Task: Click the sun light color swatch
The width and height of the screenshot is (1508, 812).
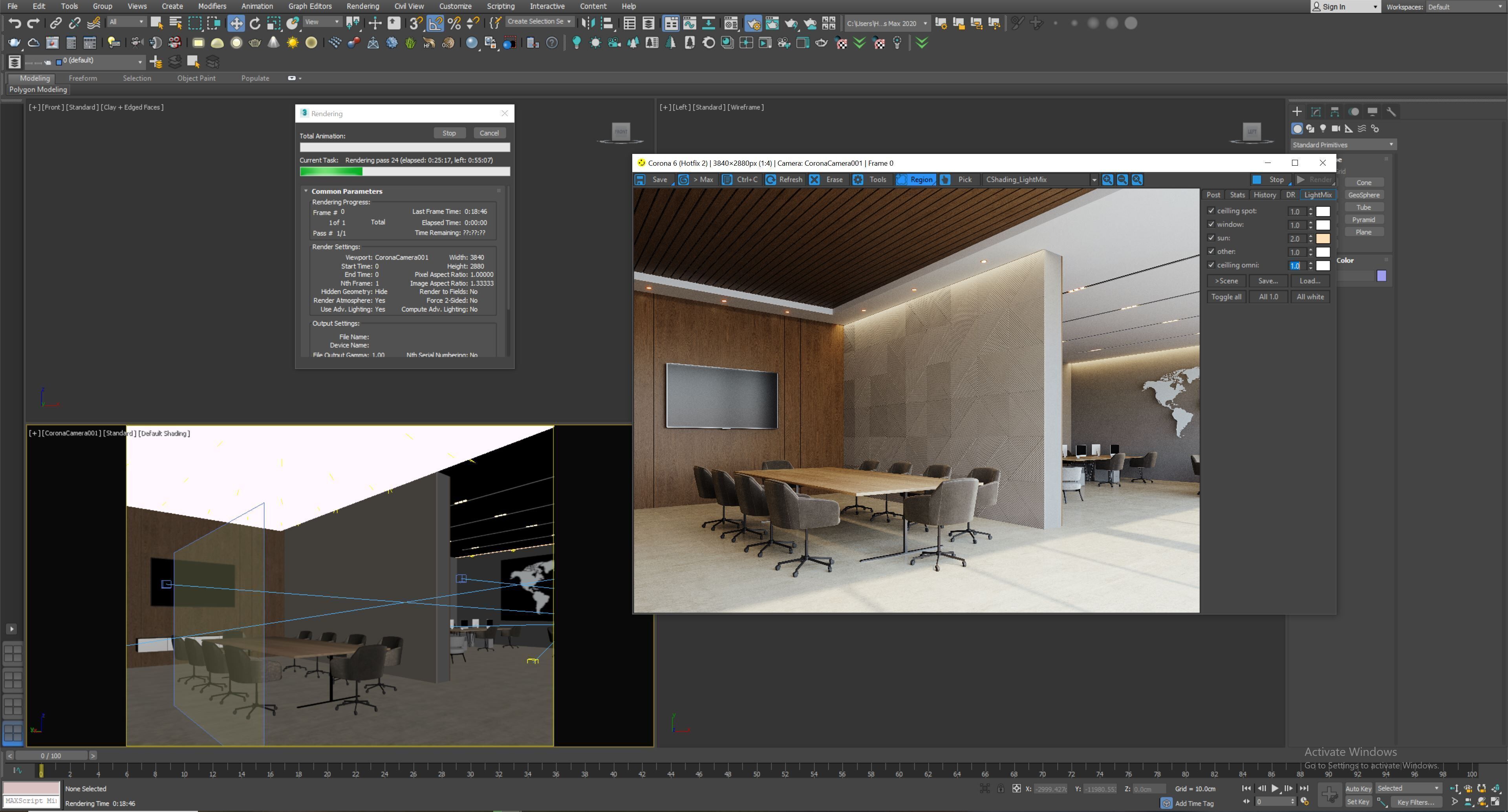Action: [1323, 238]
